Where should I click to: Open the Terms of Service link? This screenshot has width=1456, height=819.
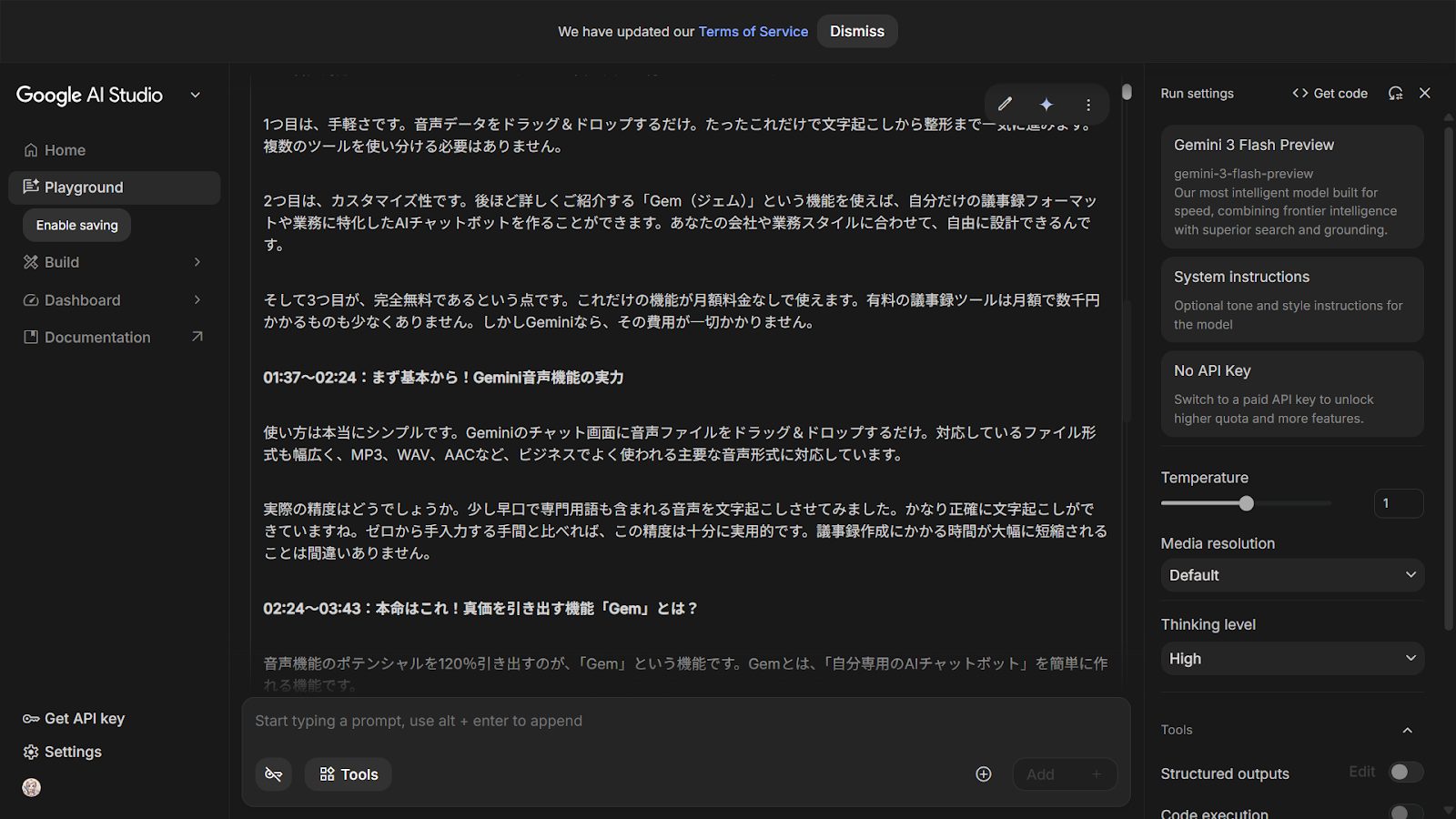[753, 31]
